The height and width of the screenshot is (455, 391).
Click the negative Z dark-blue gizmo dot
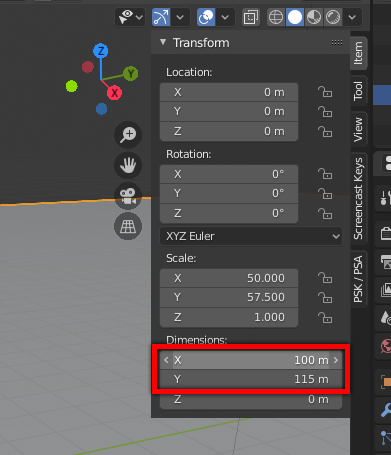101,109
